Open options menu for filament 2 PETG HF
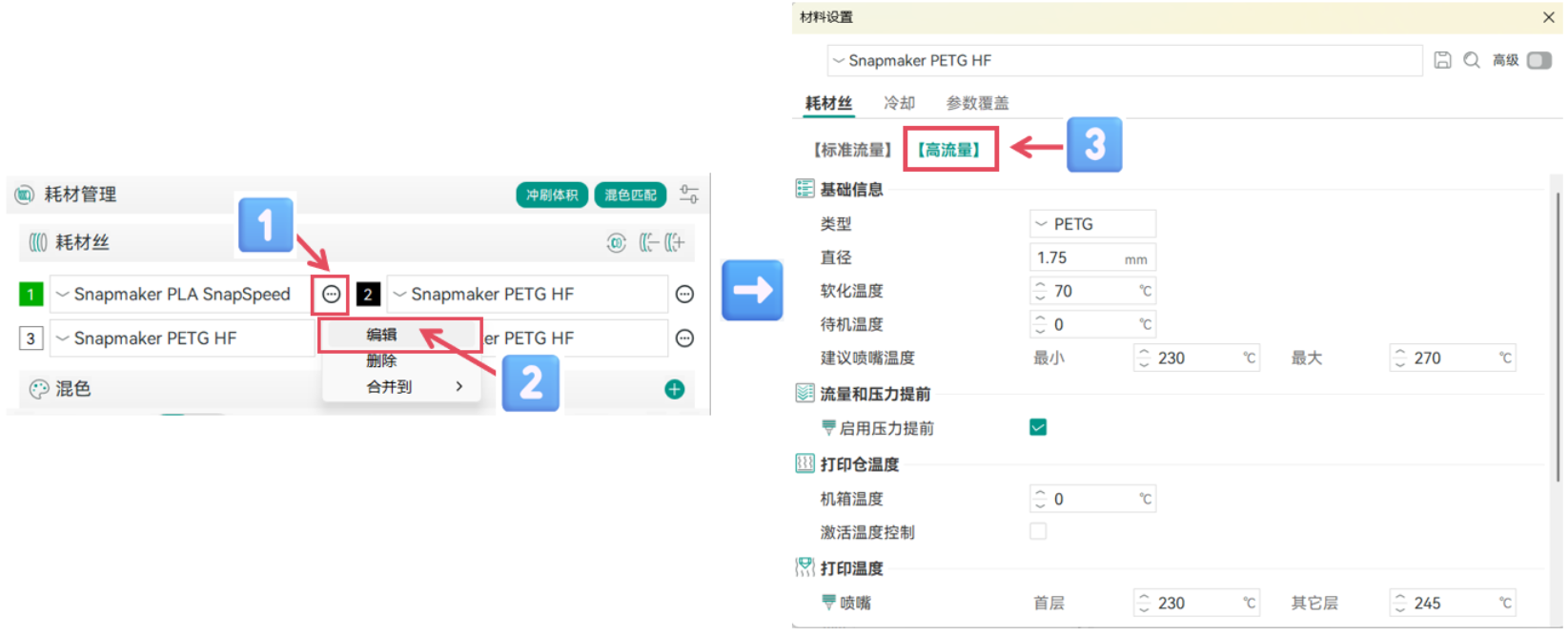1568x636 pixels. [x=684, y=295]
